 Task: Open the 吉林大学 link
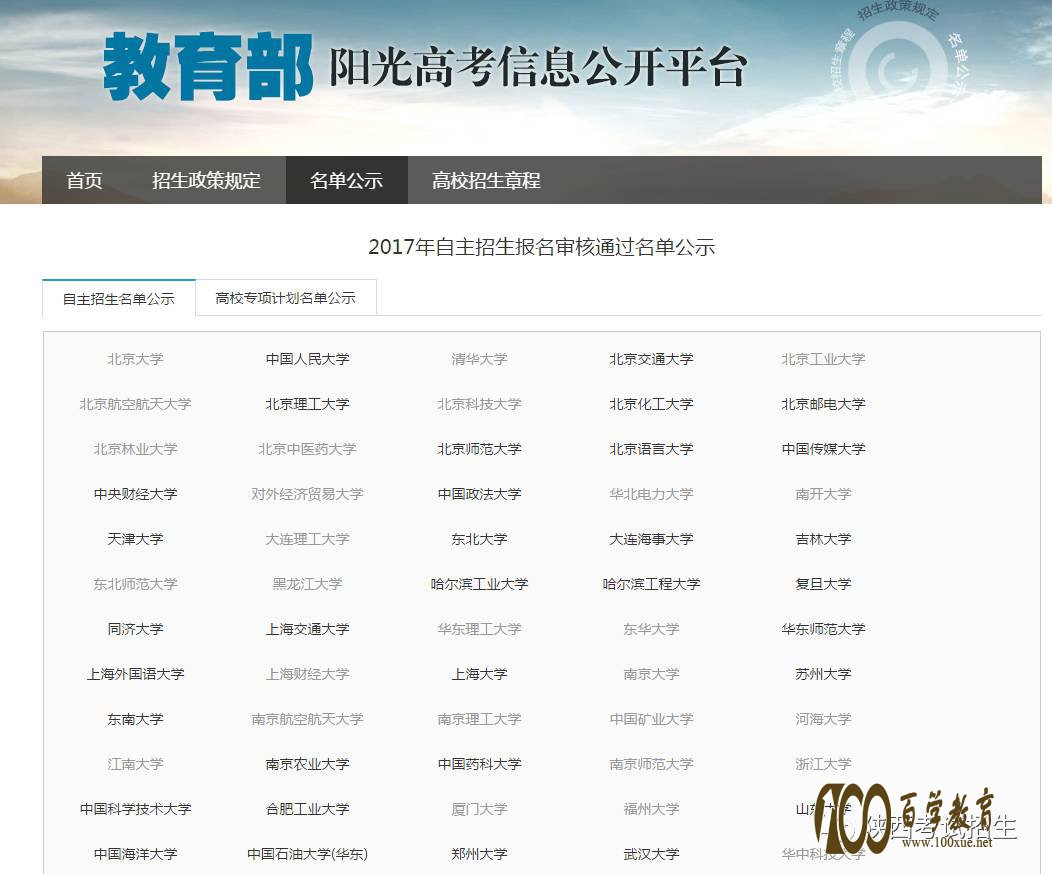823,539
